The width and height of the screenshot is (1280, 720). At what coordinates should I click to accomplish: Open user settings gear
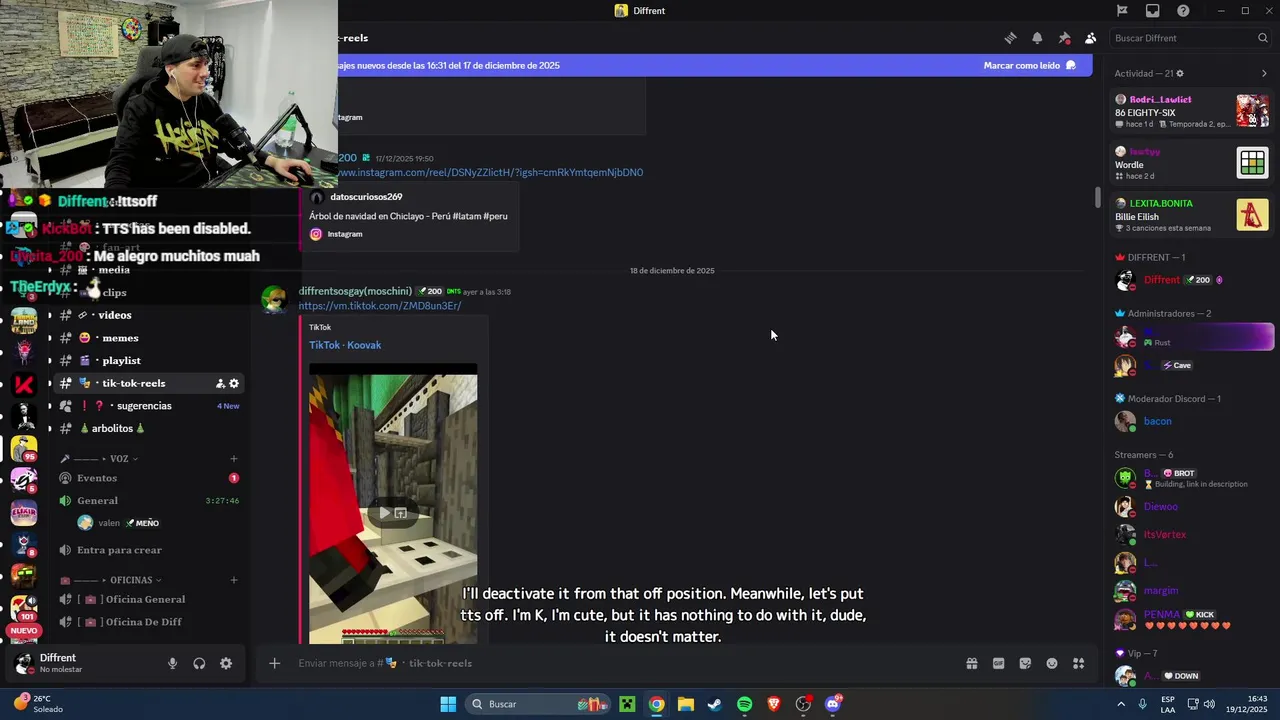226,663
